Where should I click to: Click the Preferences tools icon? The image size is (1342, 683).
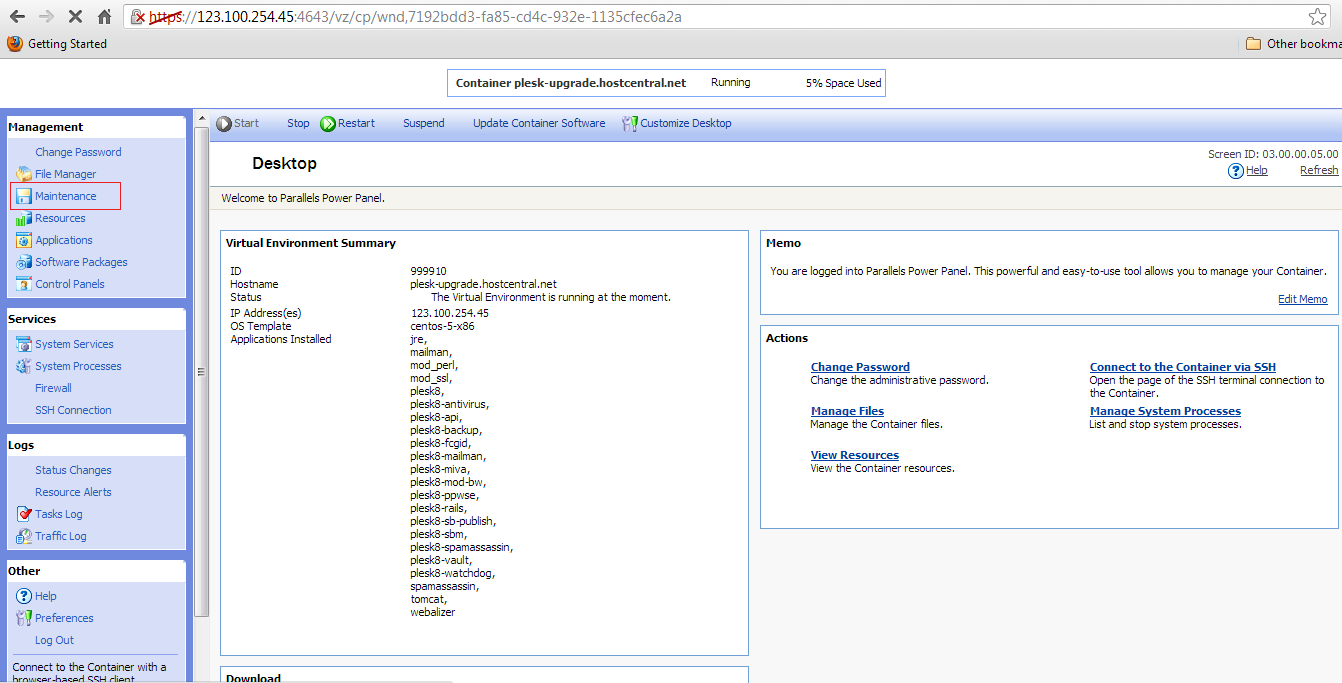click(24, 618)
